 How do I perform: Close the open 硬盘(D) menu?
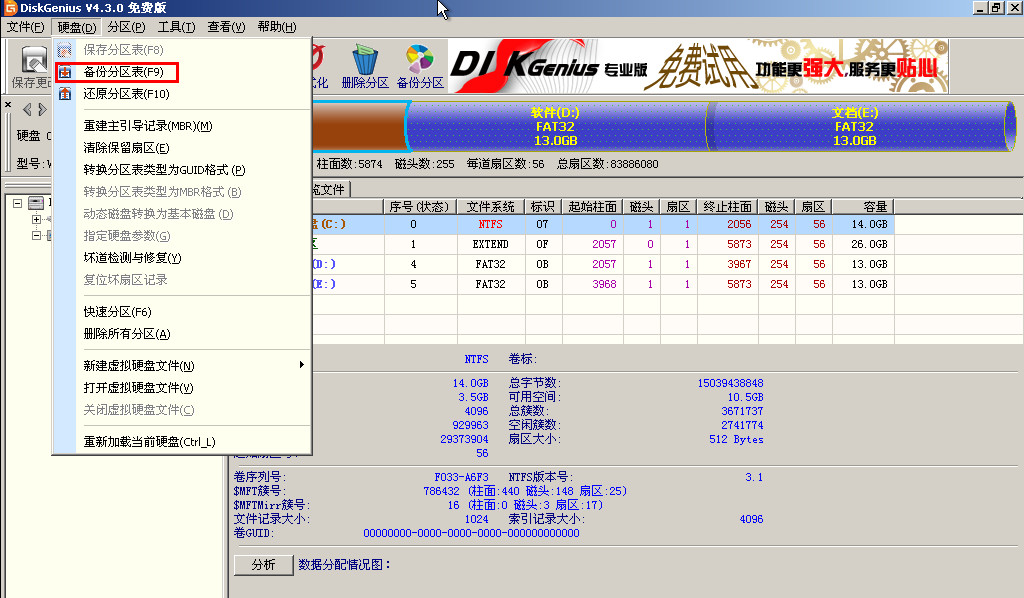coord(76,27)
